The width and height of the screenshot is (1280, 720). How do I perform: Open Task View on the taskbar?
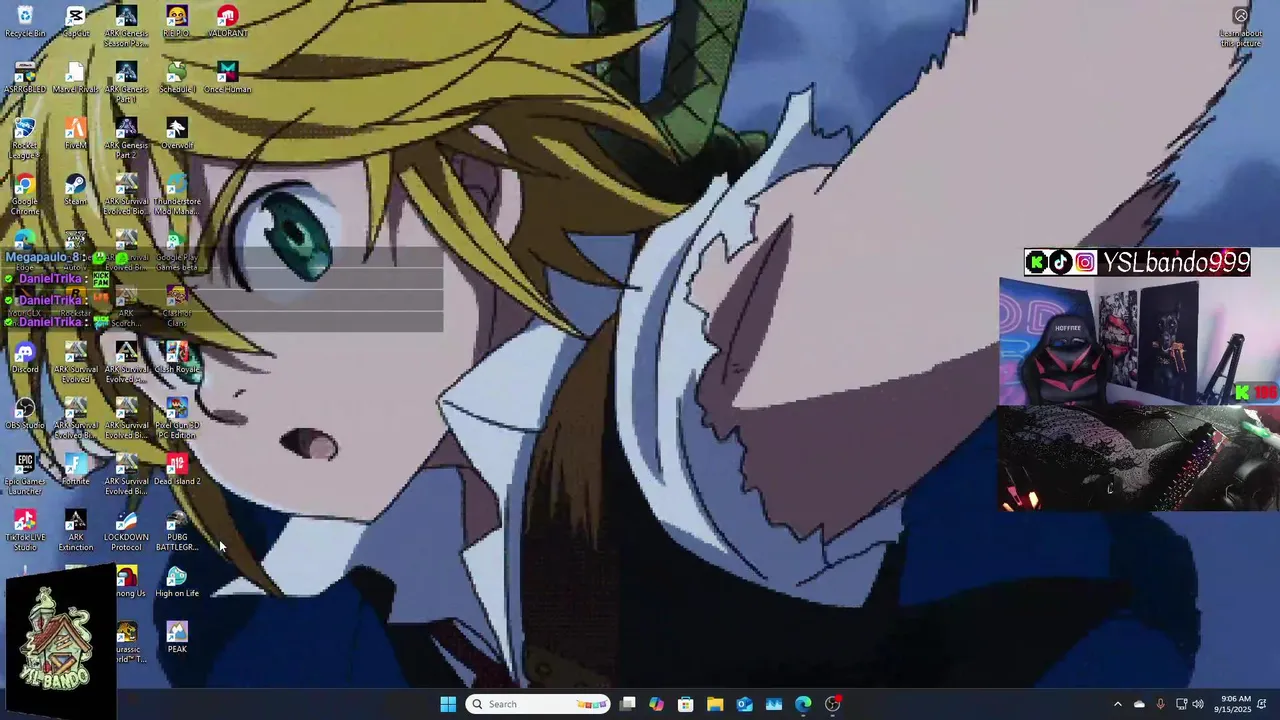[627, 704]
